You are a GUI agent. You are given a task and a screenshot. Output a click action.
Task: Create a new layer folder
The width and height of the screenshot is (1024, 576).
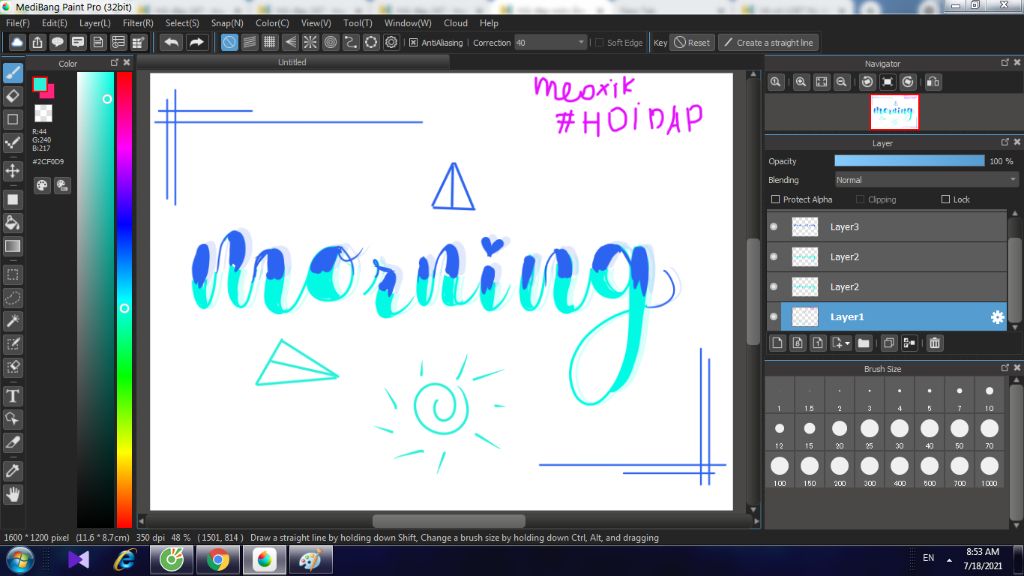863,343
